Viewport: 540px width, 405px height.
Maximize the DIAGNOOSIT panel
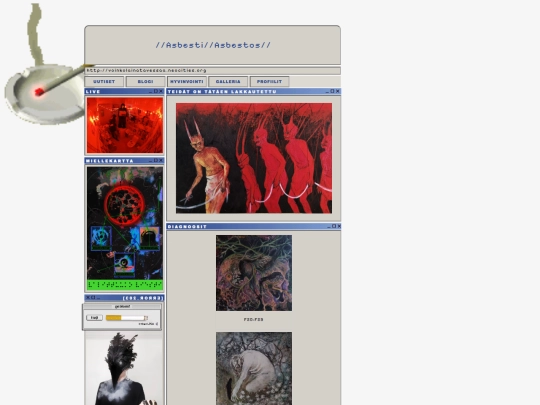point(334,226)
